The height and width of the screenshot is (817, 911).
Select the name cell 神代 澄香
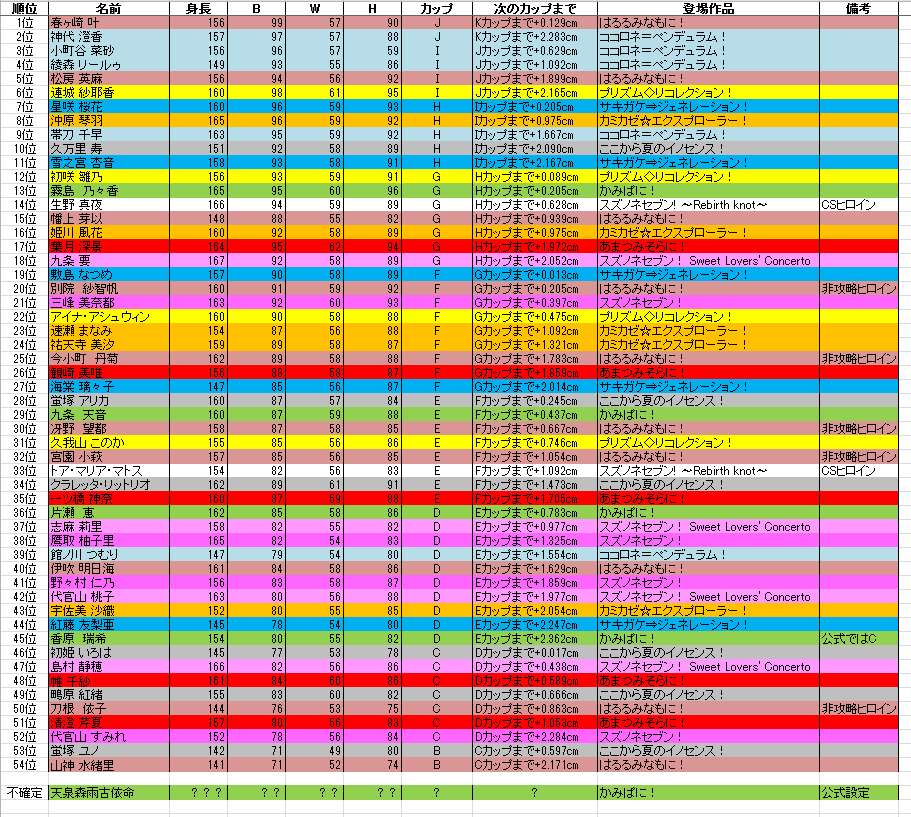click(x=109, y=37)
